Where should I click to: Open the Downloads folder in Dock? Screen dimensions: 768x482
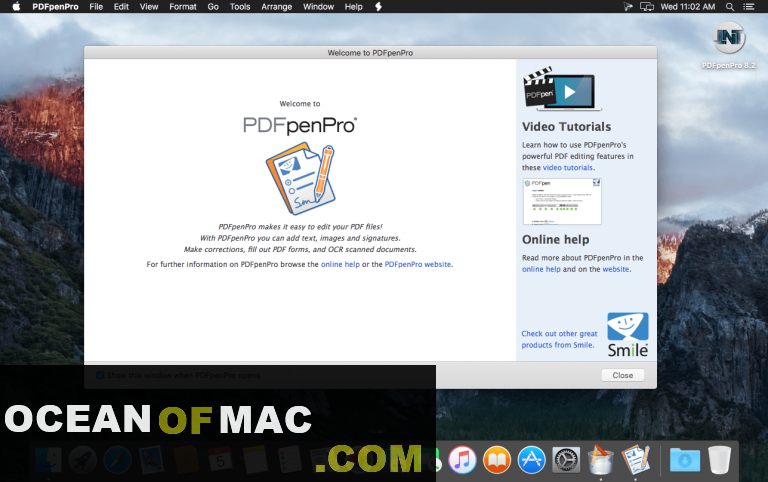click(685, 460)
